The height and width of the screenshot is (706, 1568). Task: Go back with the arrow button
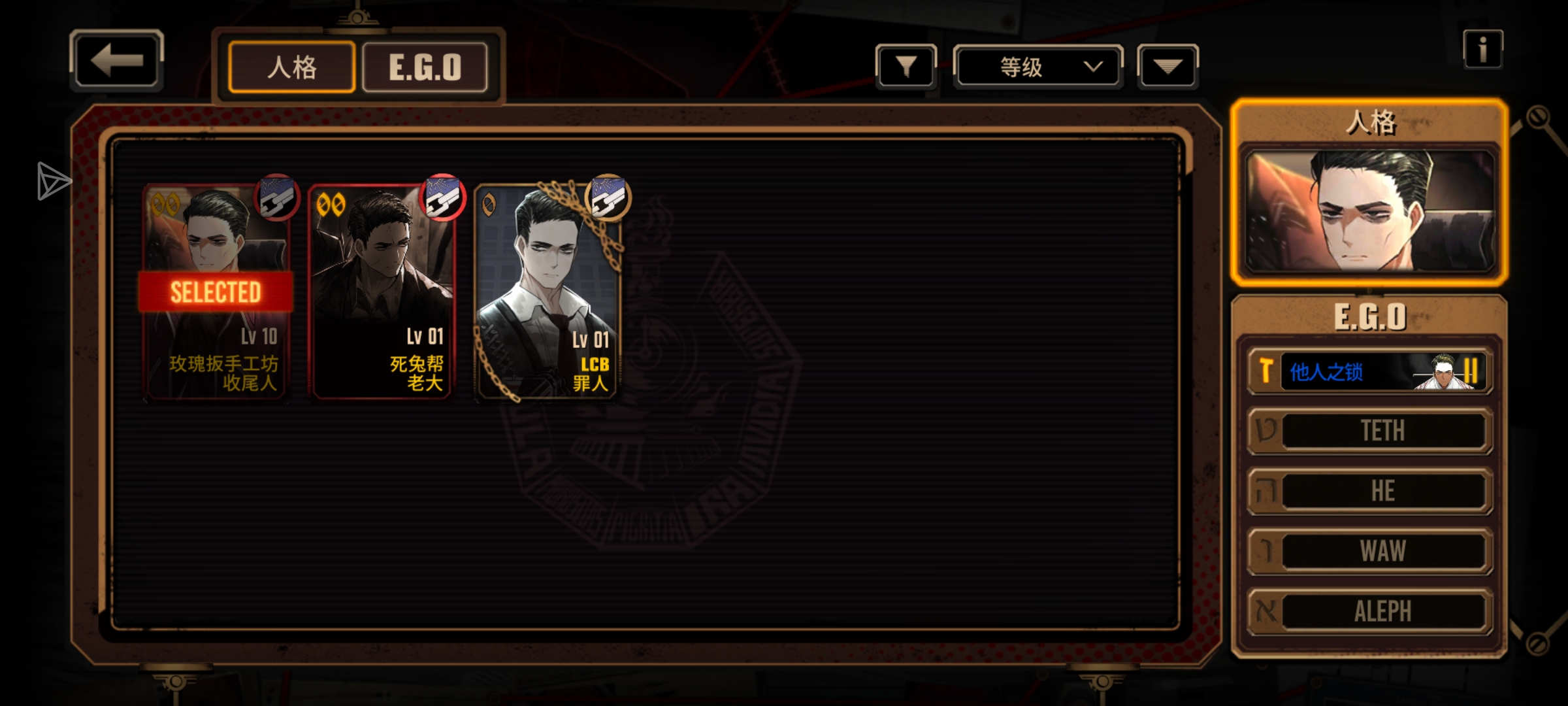point(116,61)
